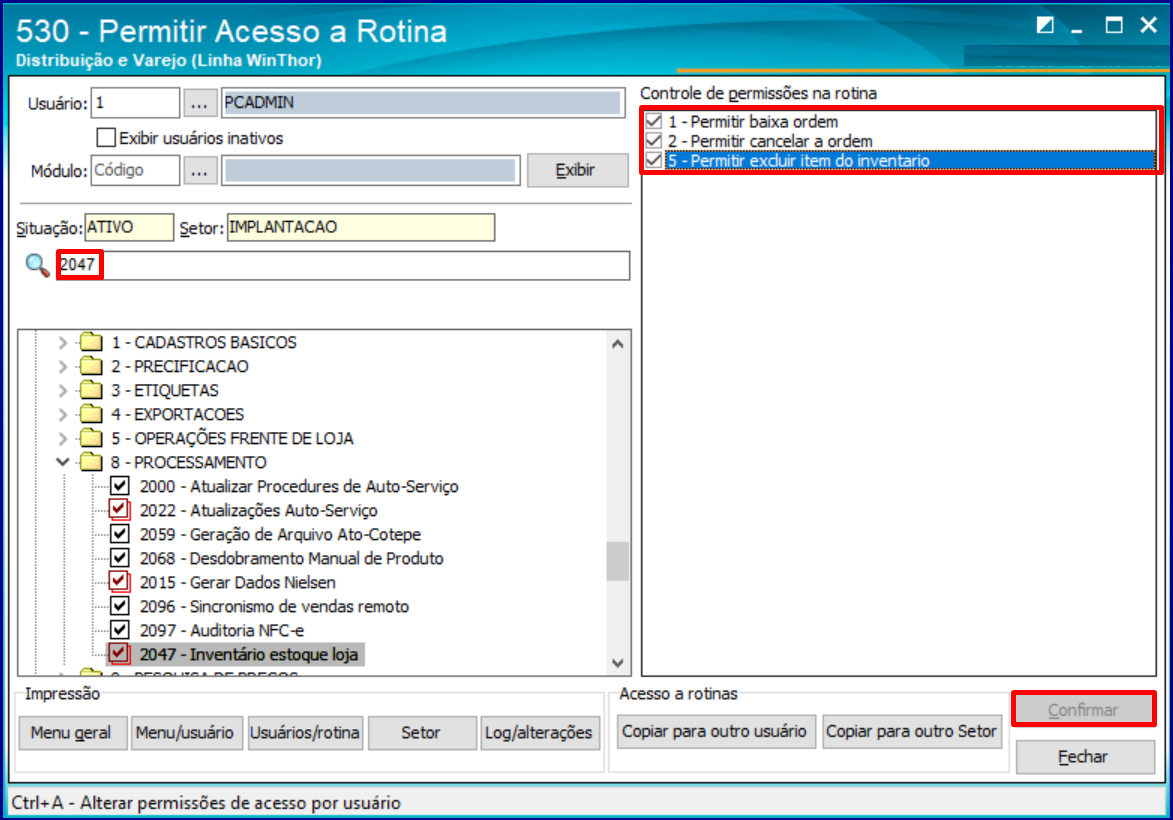
Task: Click the Menu/usuário print button
Action: click(x=185, y=732)
